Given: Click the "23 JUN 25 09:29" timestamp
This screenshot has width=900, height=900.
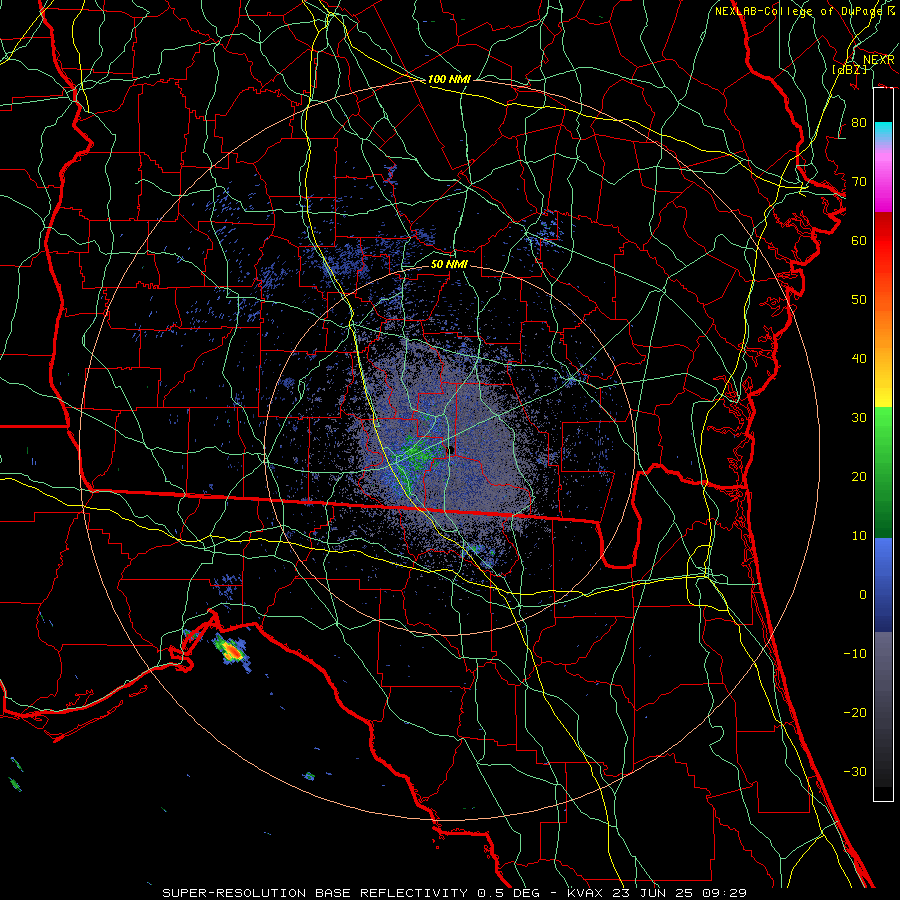Looking at the screenshot, I should pos(679,893).
